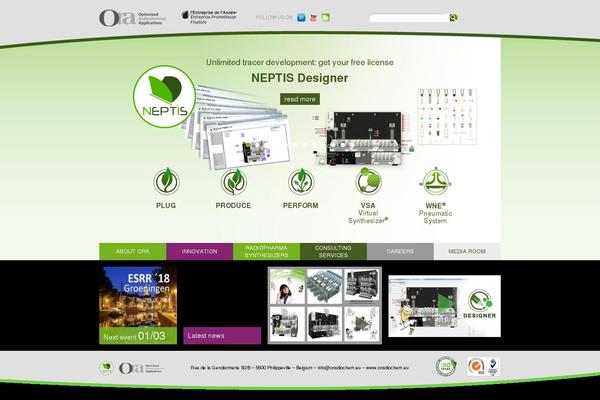Select the VSA Virtual Synthesizer icon
This screenshot has width=600, height=400.
(x=368, y=181)
